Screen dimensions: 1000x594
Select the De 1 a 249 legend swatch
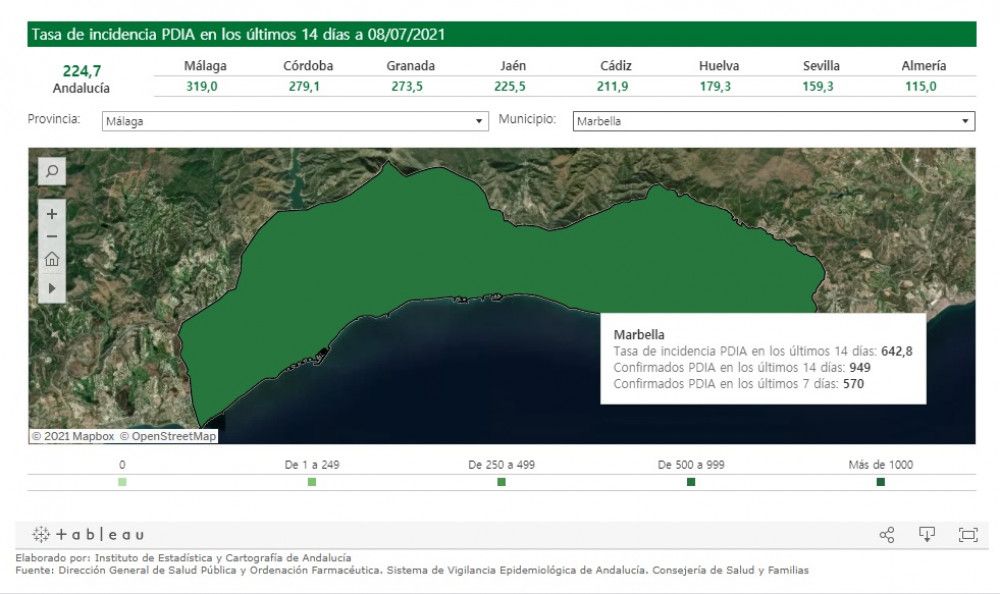tap(312, 482)
